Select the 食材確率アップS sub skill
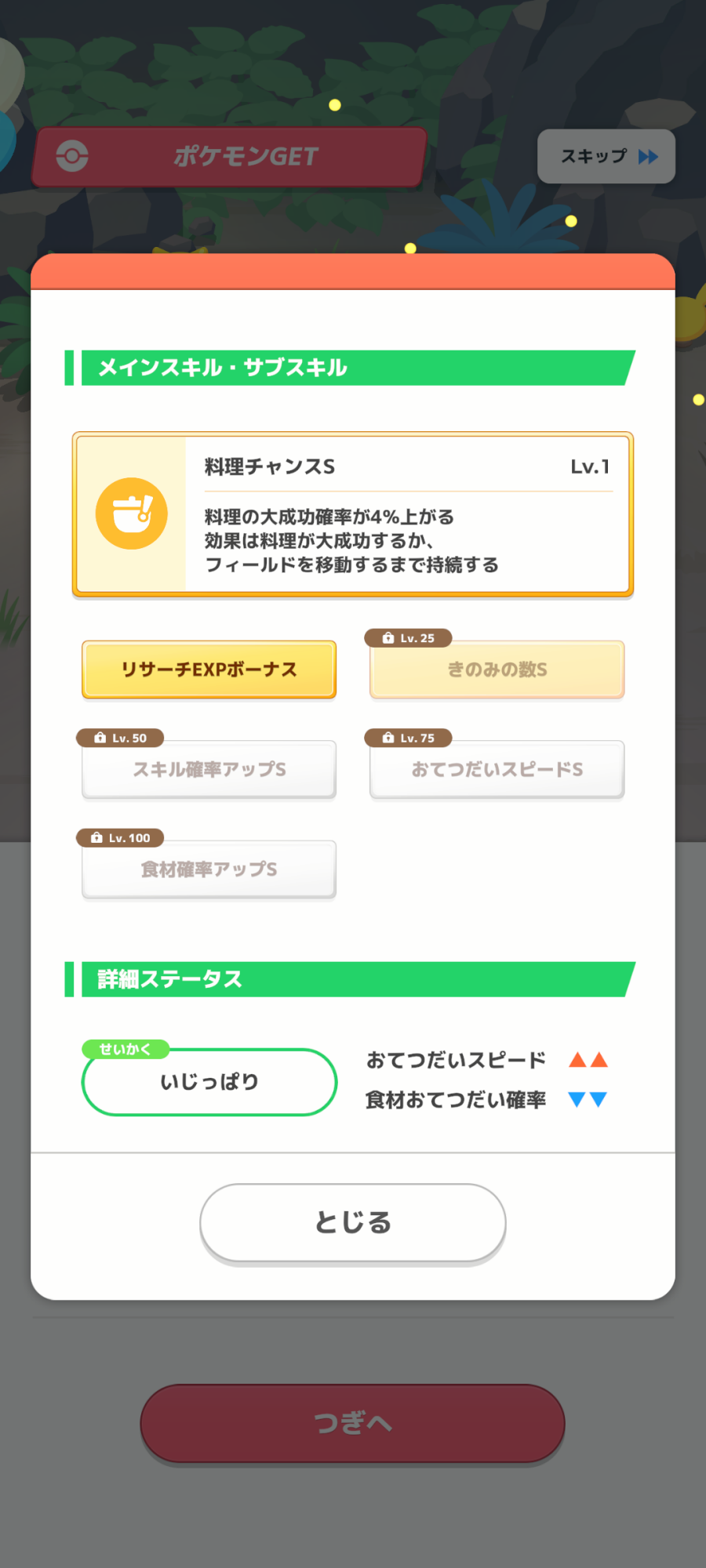Viewport: 706px width, 1568px height. pyautogui.click(x=209, y=869)
